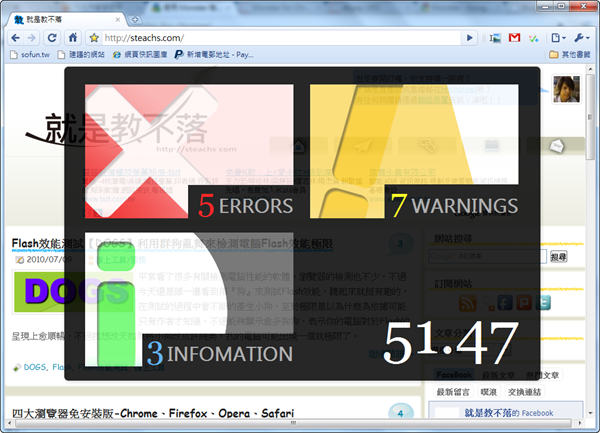Click the DOGS tag link
This screenshot has width=600, height=433.
(x=35, y=367)
